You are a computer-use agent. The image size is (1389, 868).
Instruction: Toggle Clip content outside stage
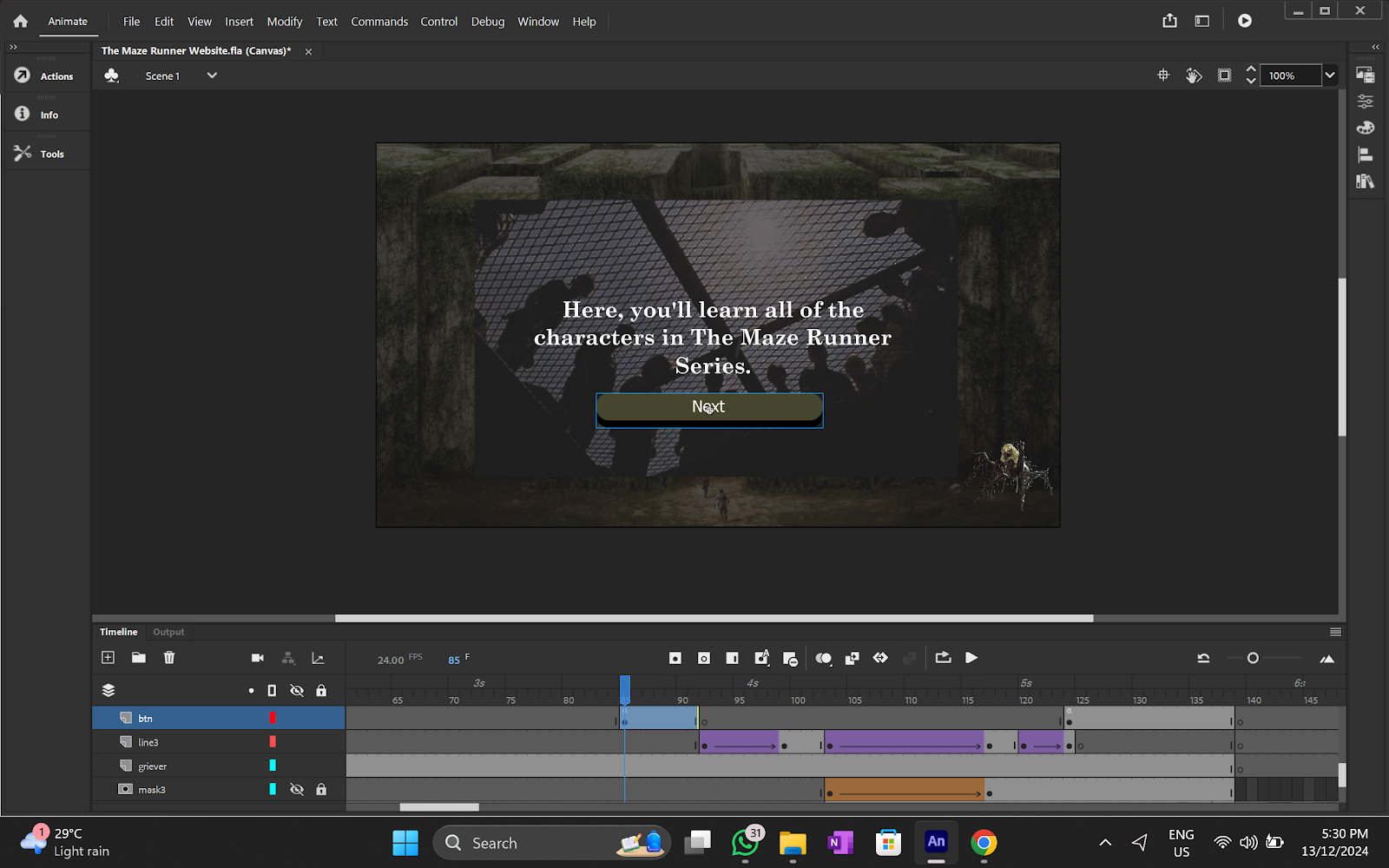pos(1224,76)
